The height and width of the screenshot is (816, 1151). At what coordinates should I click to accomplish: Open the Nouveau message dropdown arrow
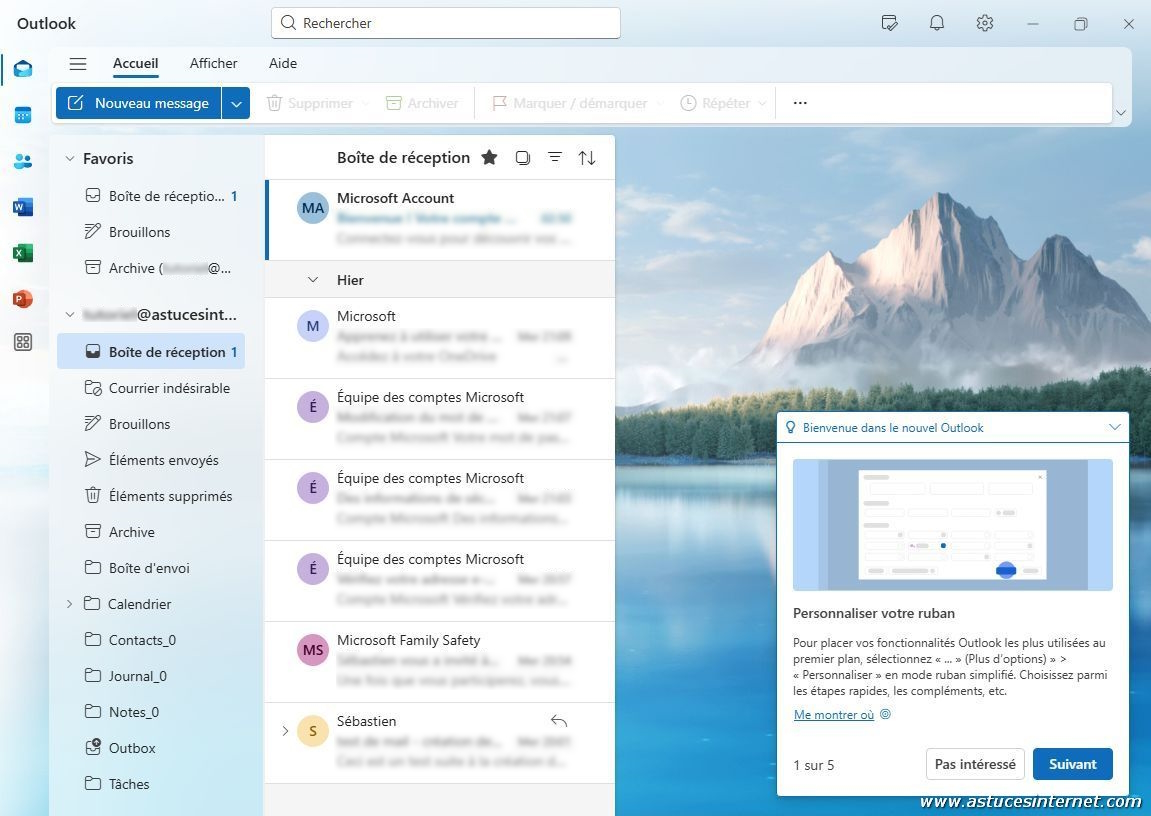point(236,103)
